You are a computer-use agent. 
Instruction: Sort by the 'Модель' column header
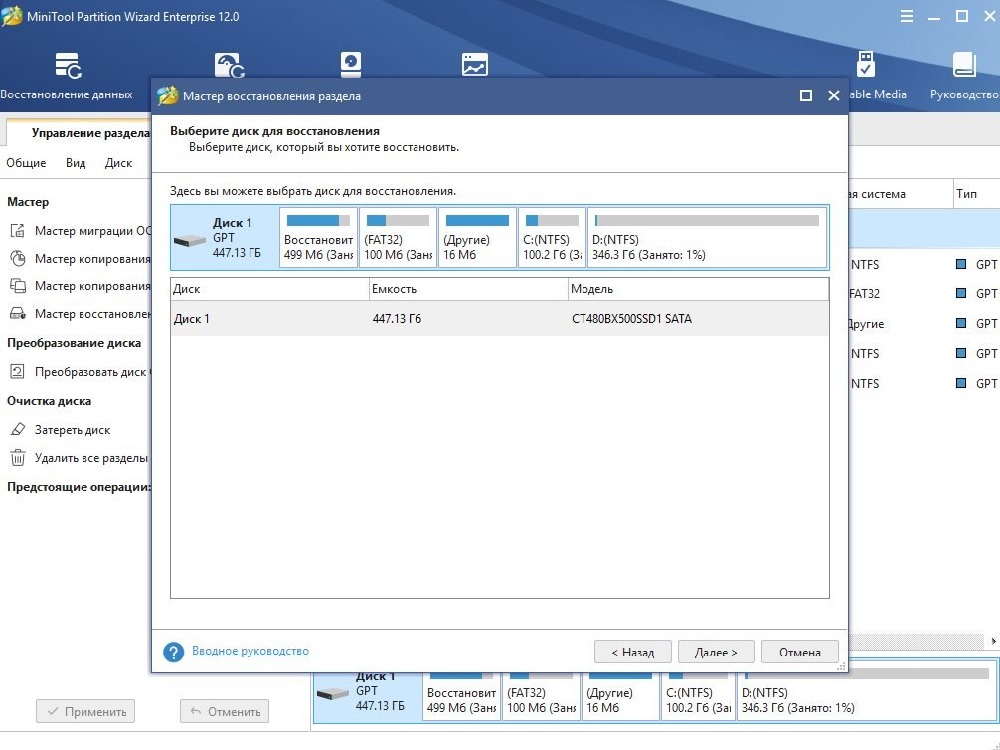pos(699,289)
